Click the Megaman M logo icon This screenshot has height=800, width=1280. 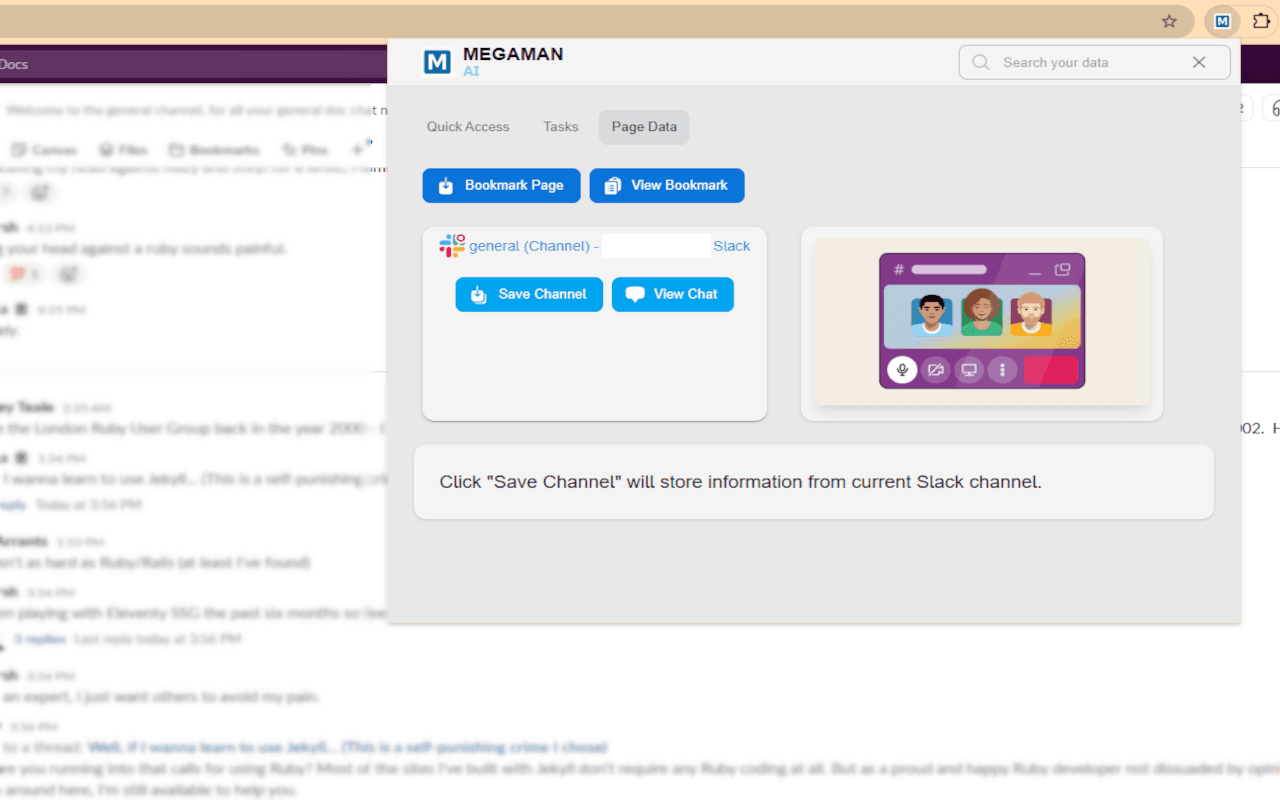(x=437, y=62)
